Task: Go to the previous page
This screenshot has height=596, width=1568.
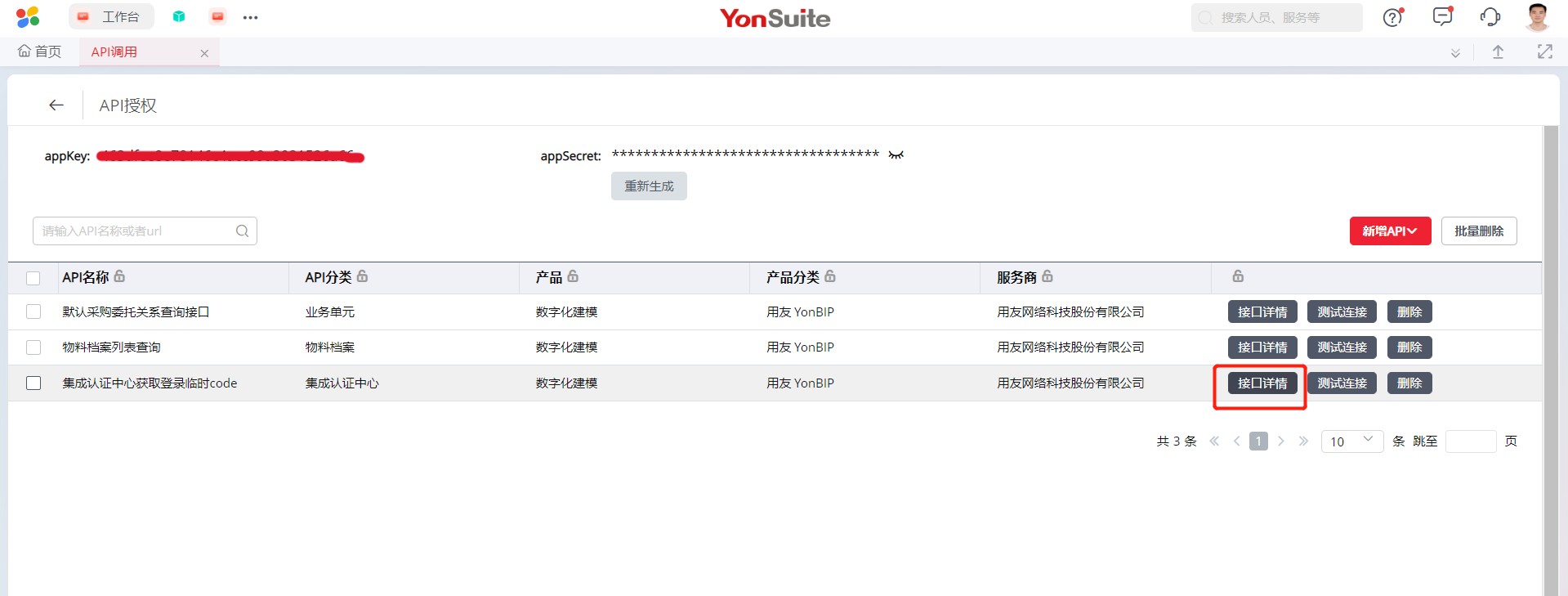Action: click(x=1237, y=441)
